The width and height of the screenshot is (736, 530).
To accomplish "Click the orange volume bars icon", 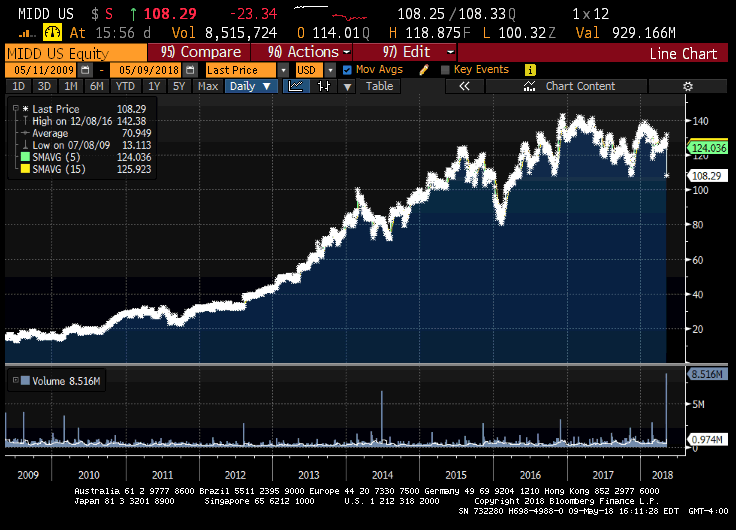I will [27, 33].
